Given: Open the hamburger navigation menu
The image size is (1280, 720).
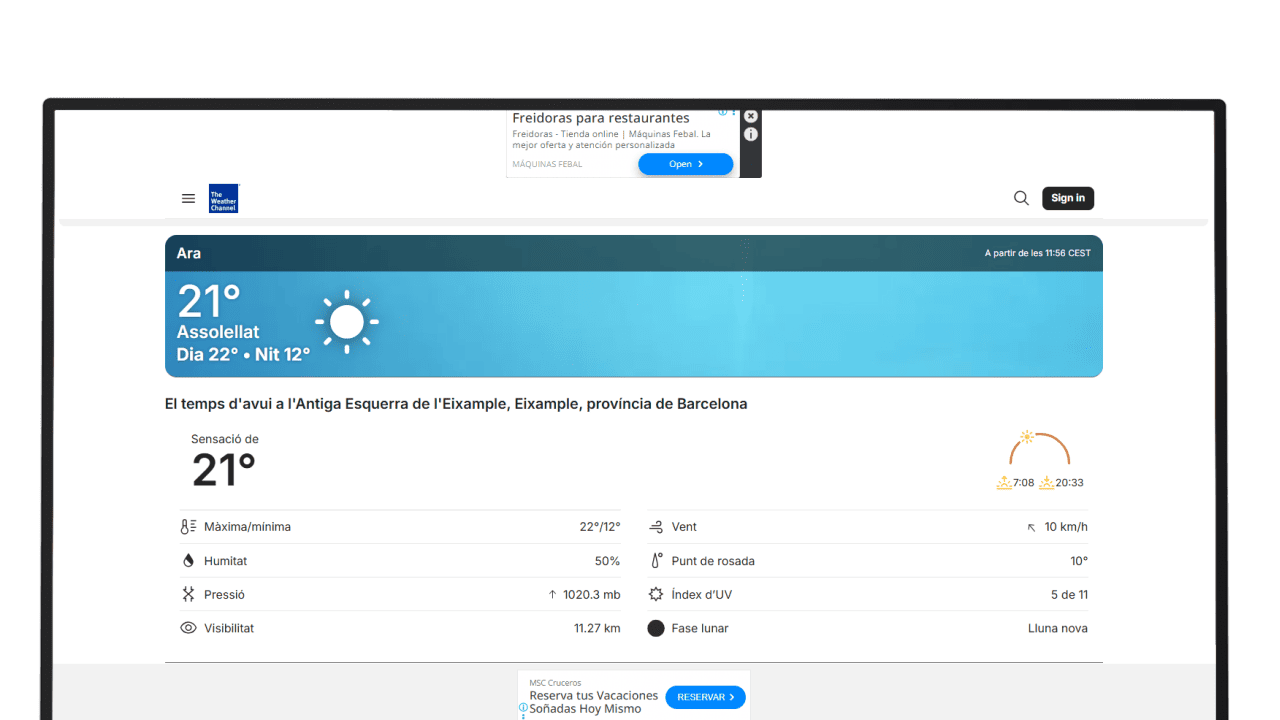Looking at the screenshot, I should (x=188, y=198).
